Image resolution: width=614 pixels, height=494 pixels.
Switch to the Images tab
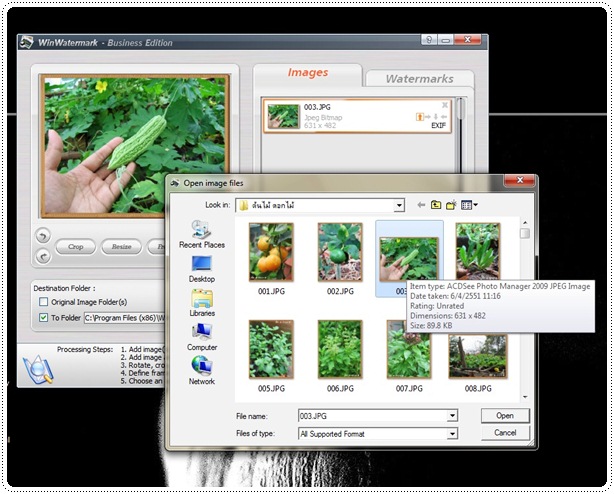click(x=308, y=73)
